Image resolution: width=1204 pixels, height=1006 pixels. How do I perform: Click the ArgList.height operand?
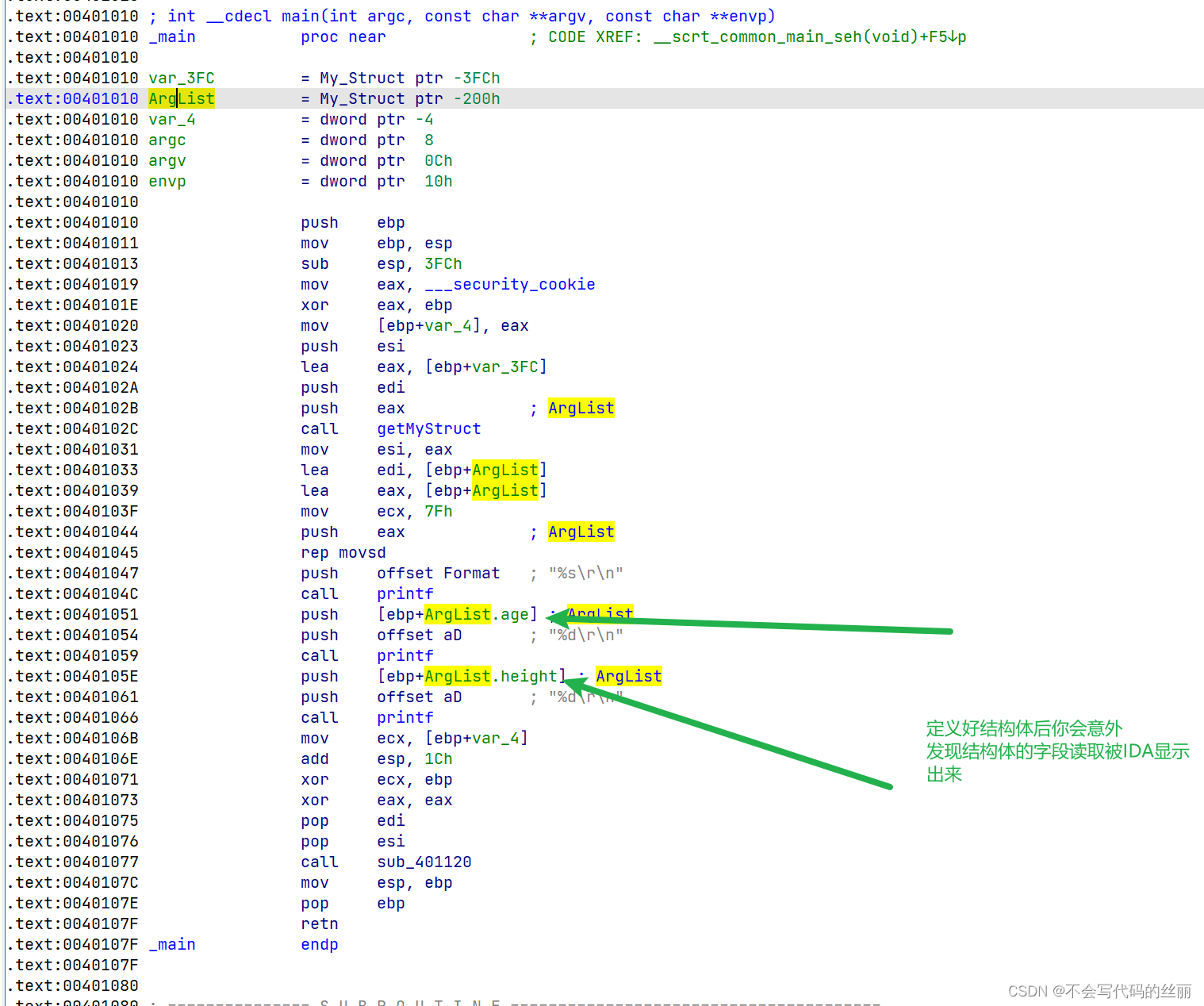[x=472, y=676]
